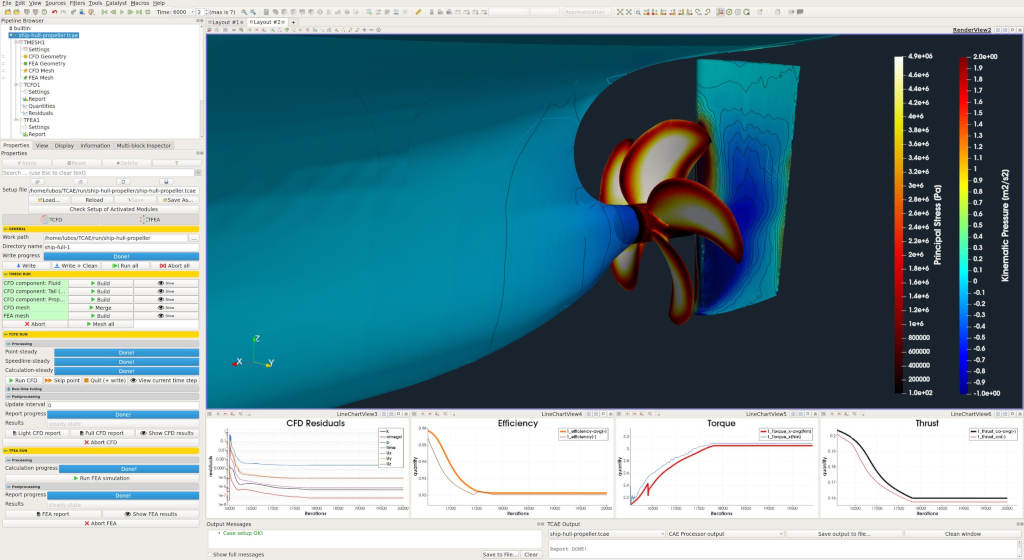
Task: Click Write + Clean button
Action: pyautogui.click(x=76, y=266)
